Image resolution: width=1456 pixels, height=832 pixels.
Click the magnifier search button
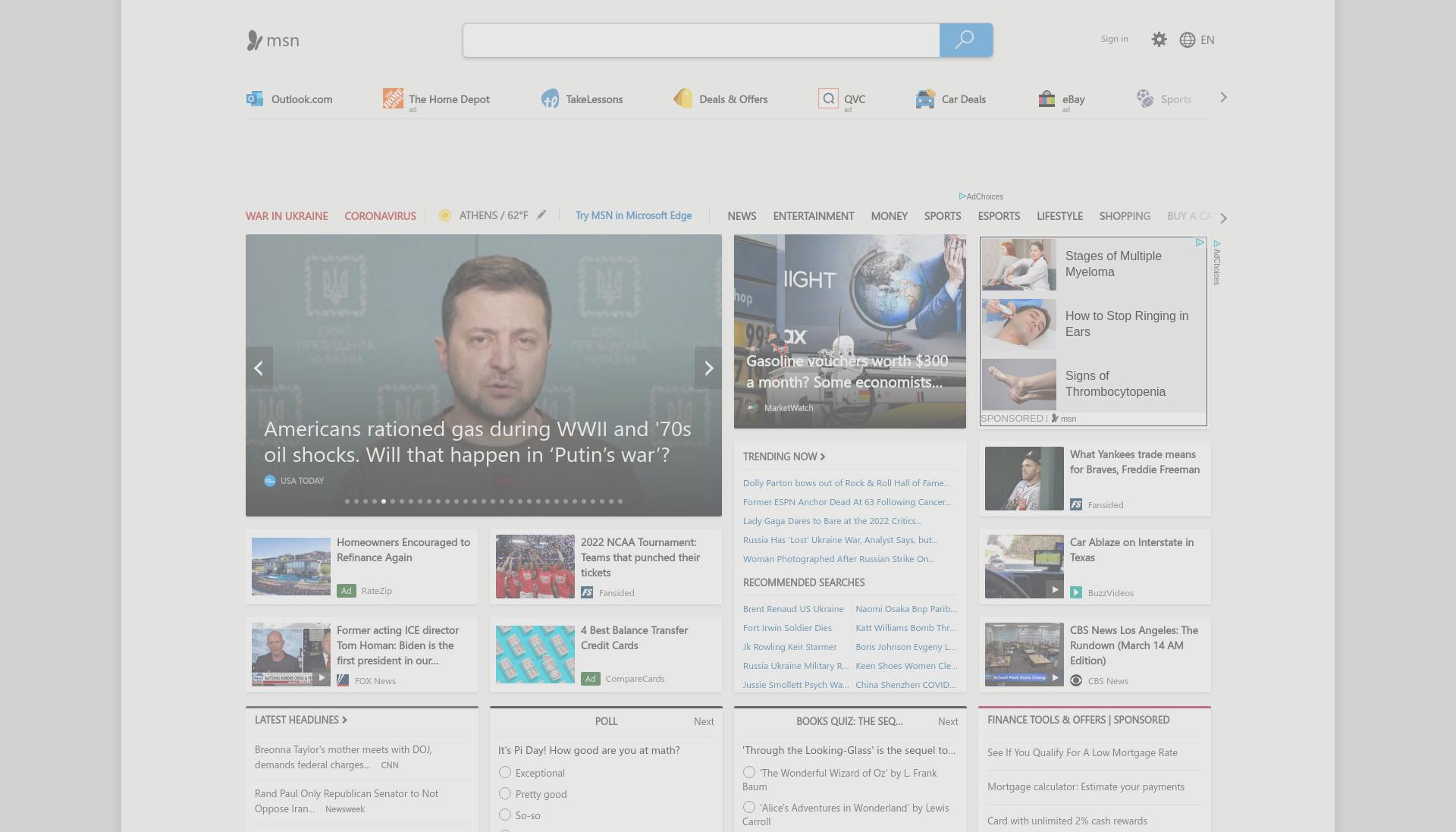point(965,39)
